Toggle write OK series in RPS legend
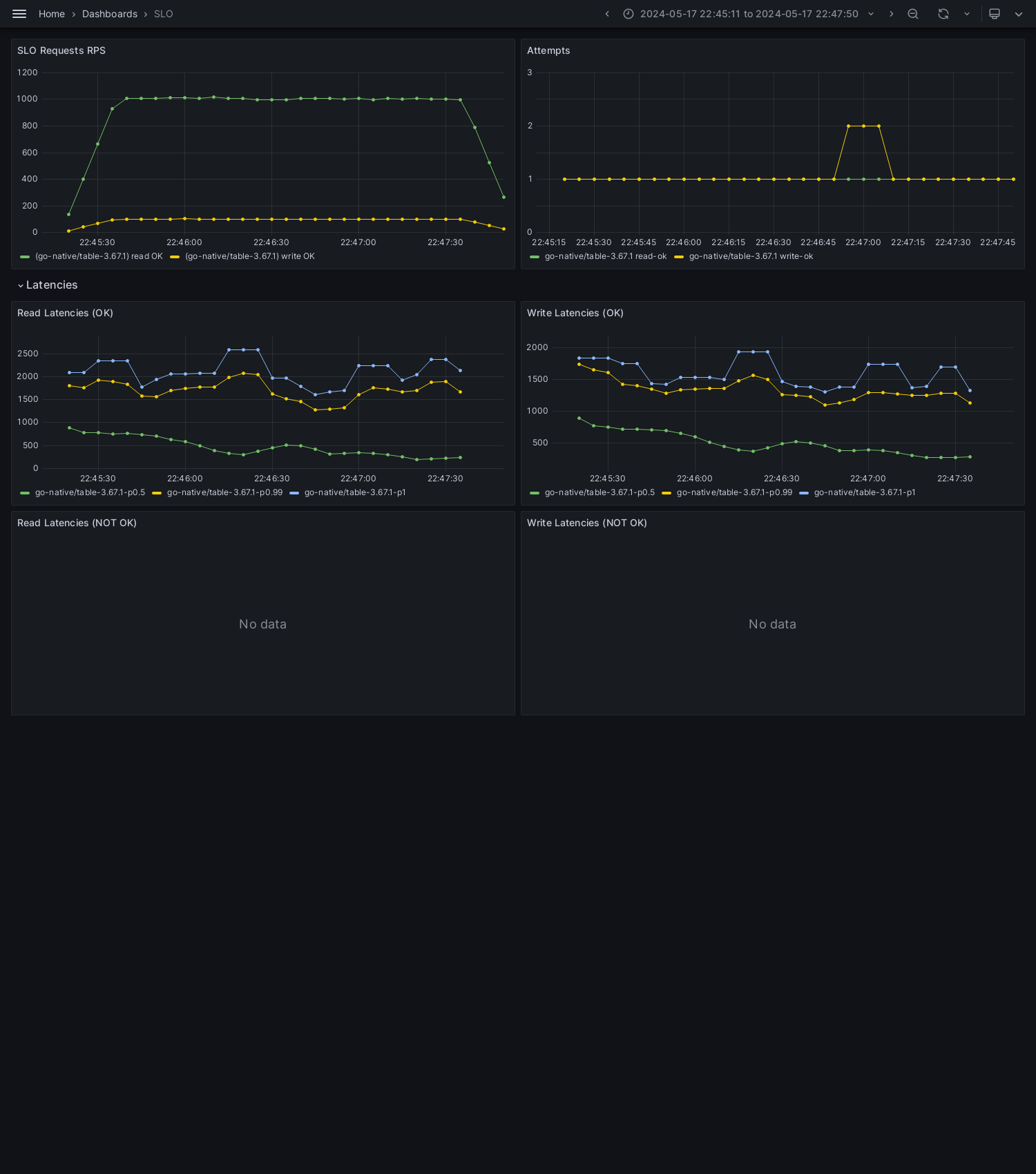Screen dimensions: 1036x1174 (250, 256)
